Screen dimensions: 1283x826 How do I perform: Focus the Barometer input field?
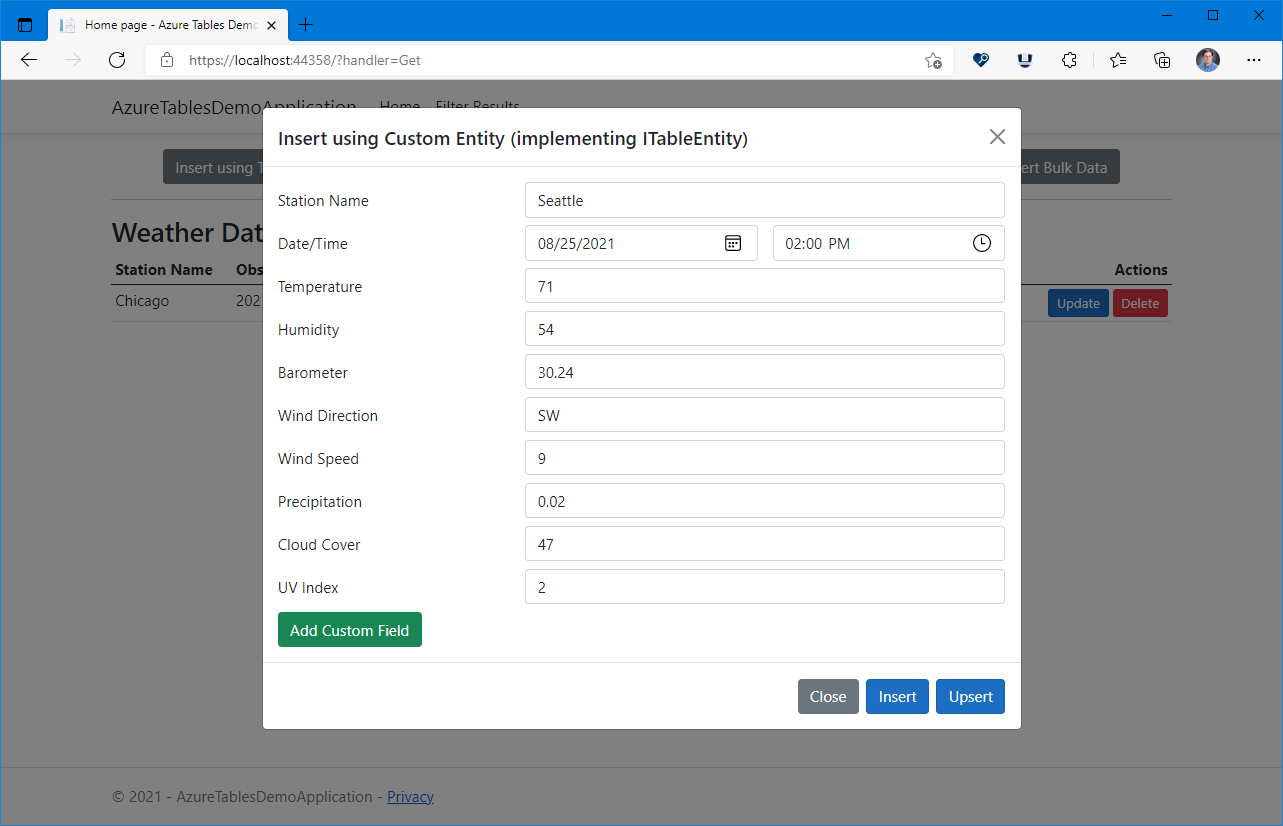click(764, 372)
